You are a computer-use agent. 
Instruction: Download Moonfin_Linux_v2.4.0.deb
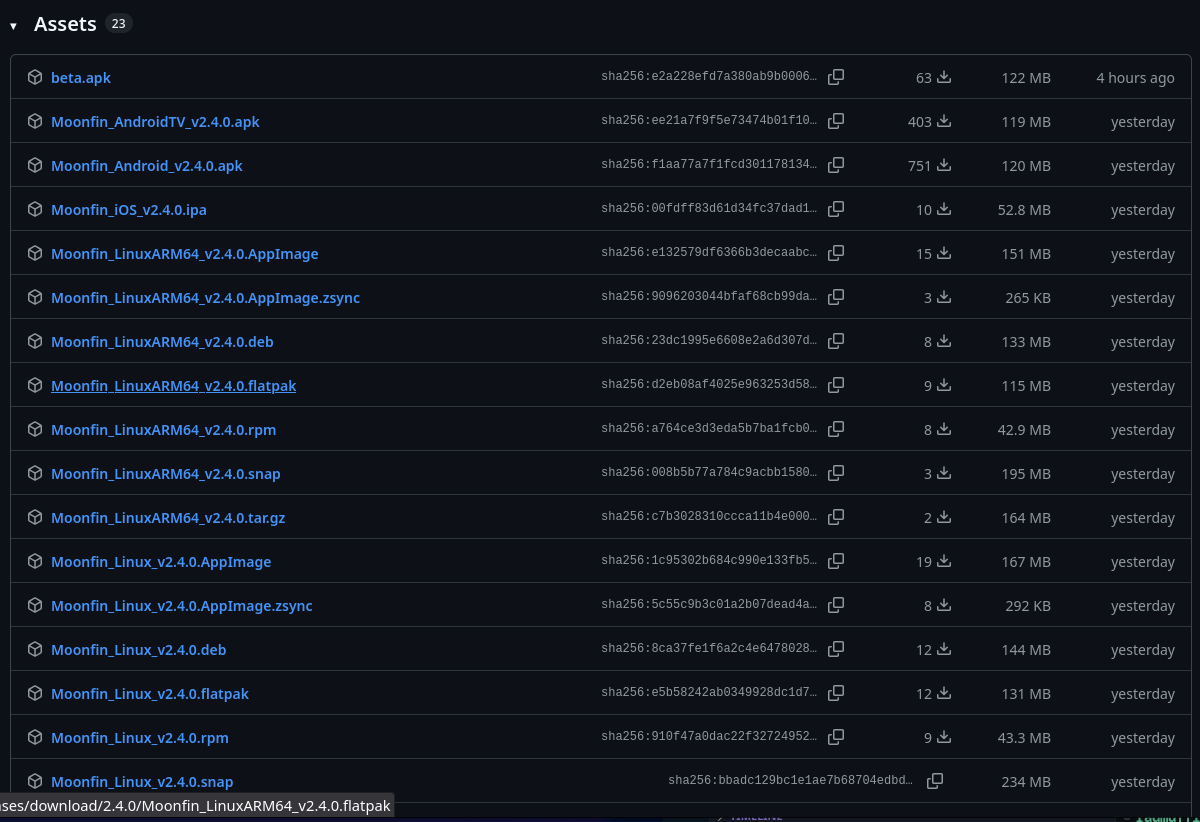click(139, 650)
